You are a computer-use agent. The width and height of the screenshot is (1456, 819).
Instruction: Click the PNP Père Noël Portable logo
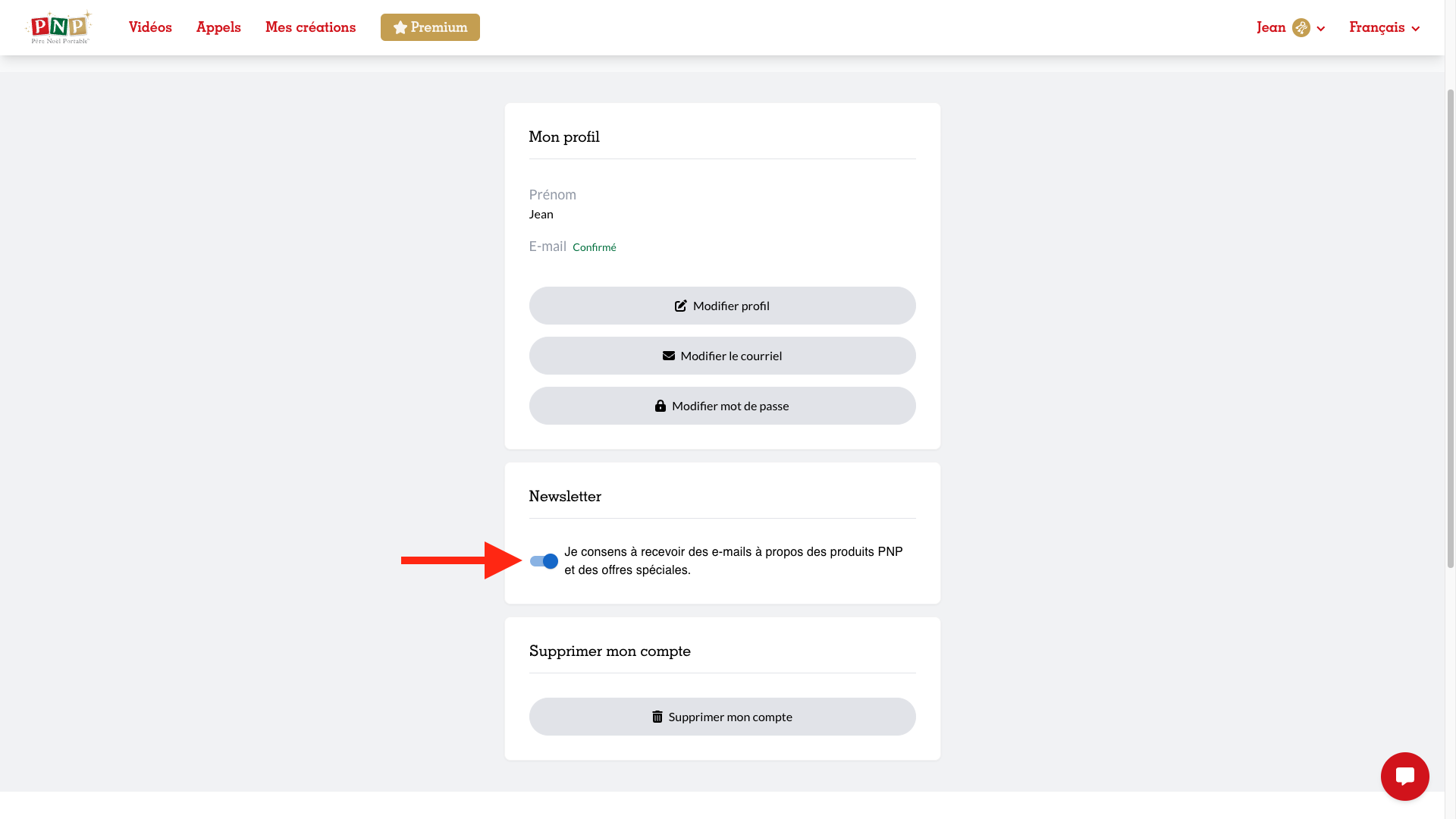58,27
